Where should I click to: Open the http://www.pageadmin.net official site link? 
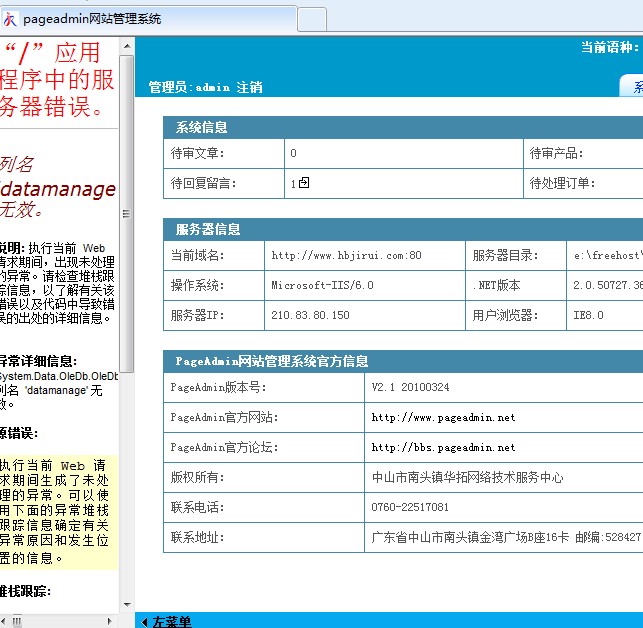click(443, 417)
